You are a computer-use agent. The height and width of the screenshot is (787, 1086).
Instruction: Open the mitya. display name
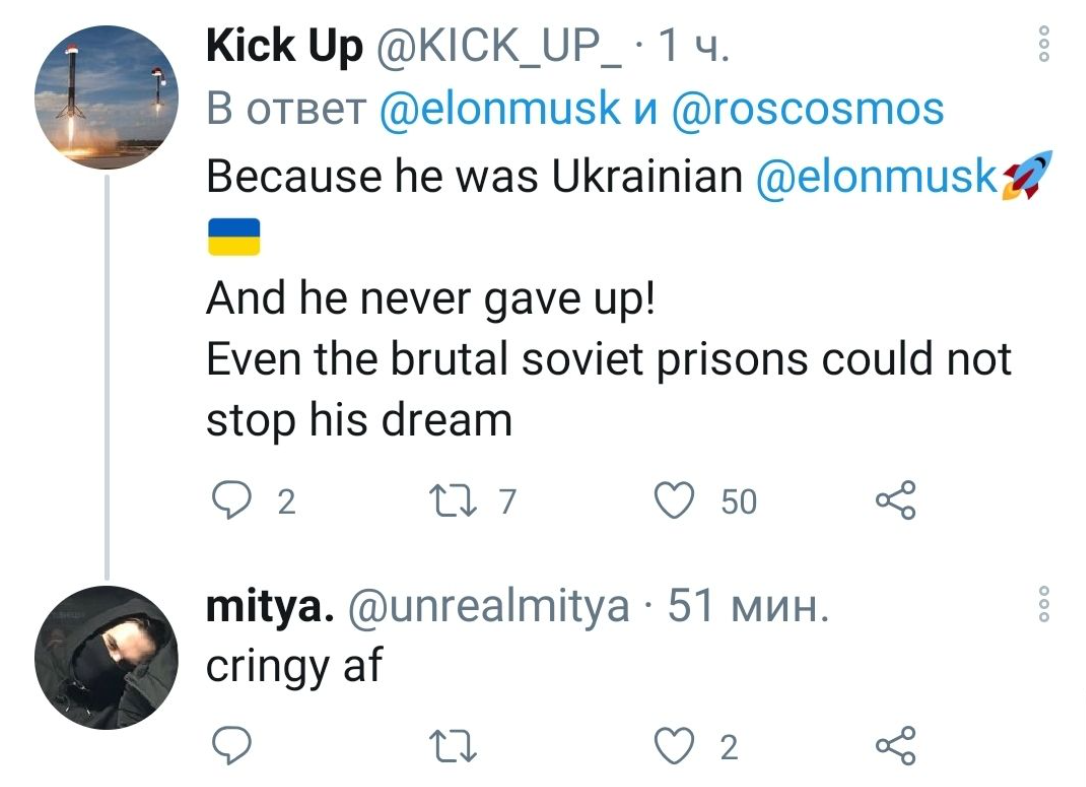[x=270, y=607]
